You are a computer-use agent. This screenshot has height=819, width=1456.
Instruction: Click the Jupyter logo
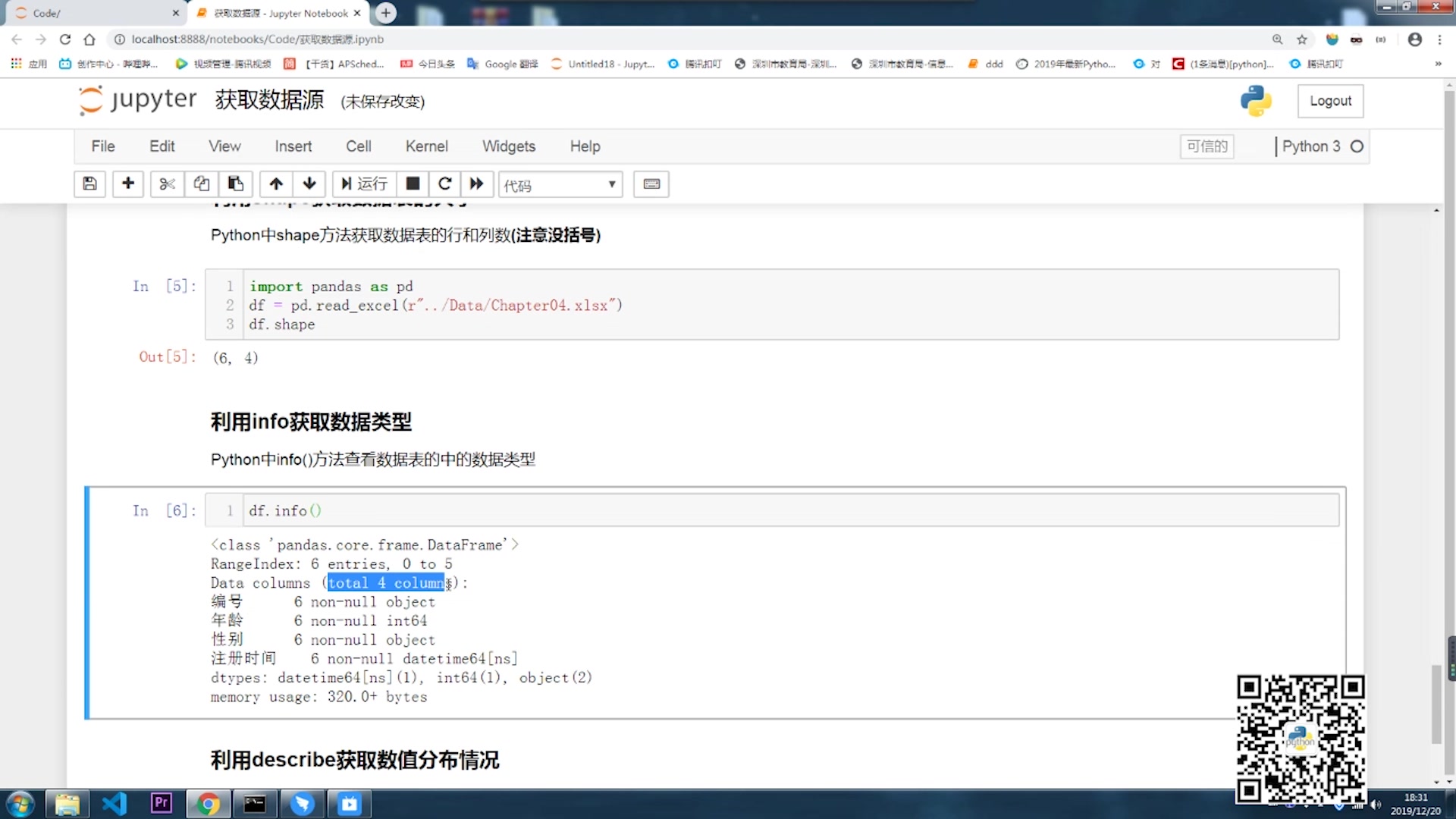pyautogui.click(x=136, y=99)
